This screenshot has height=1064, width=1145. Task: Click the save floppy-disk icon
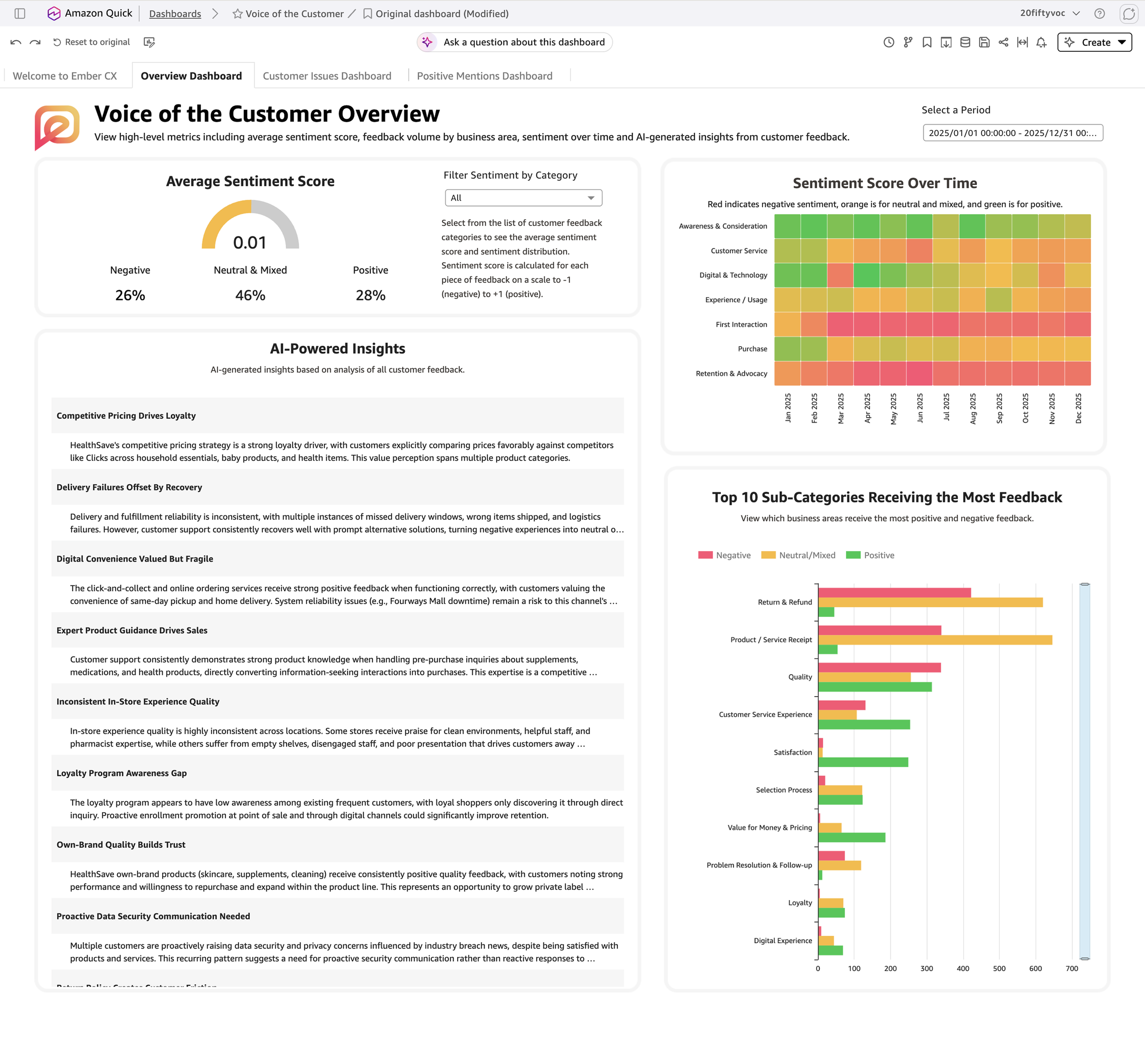(x=984, y=42)
